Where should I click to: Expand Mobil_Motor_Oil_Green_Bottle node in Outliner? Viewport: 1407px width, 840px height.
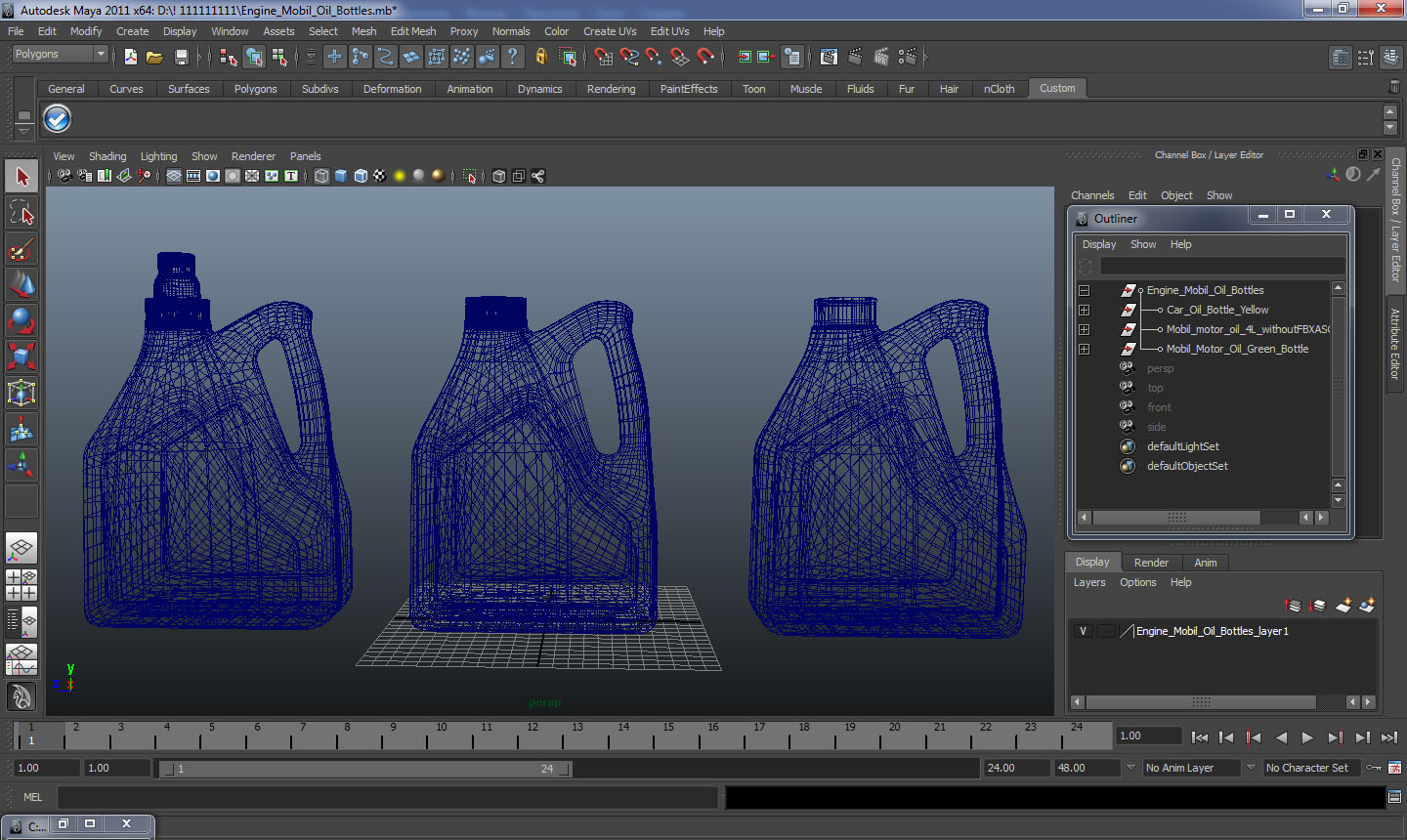point(1084,349)
